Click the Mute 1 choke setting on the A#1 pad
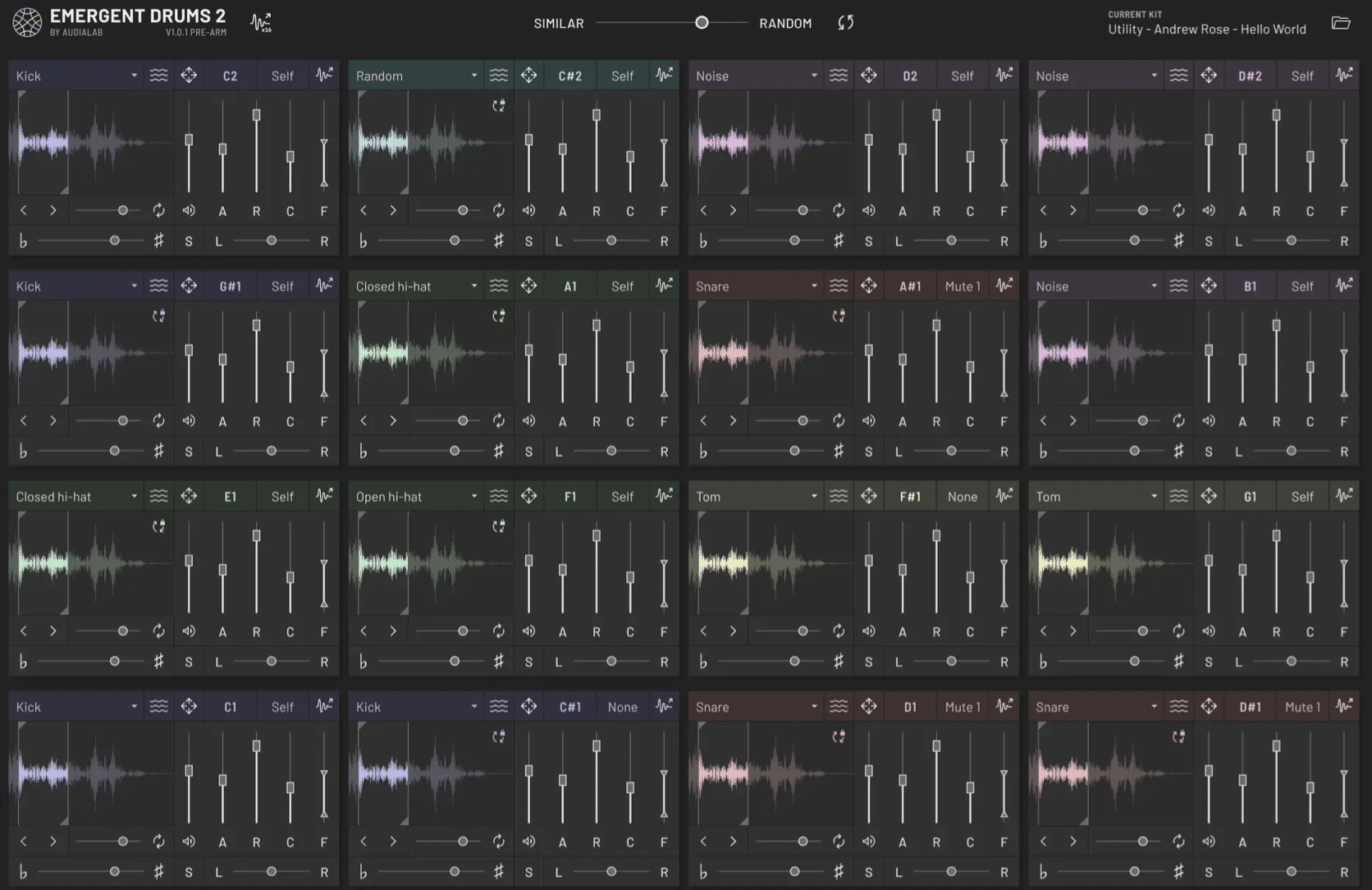Viewport: 1372px width, 890px height. [963, 286]
